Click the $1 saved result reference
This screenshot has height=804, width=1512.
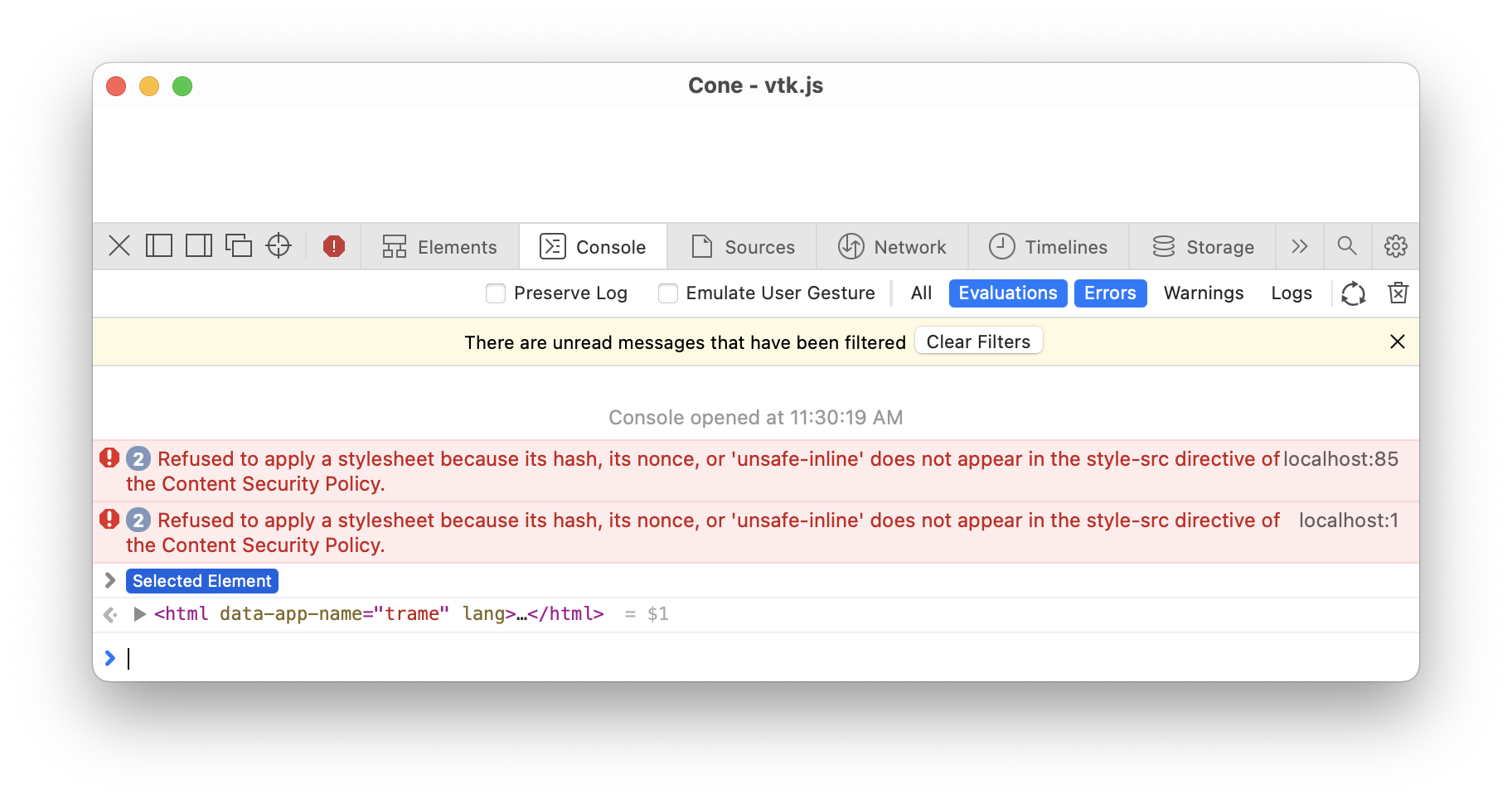tap(658, 614)
